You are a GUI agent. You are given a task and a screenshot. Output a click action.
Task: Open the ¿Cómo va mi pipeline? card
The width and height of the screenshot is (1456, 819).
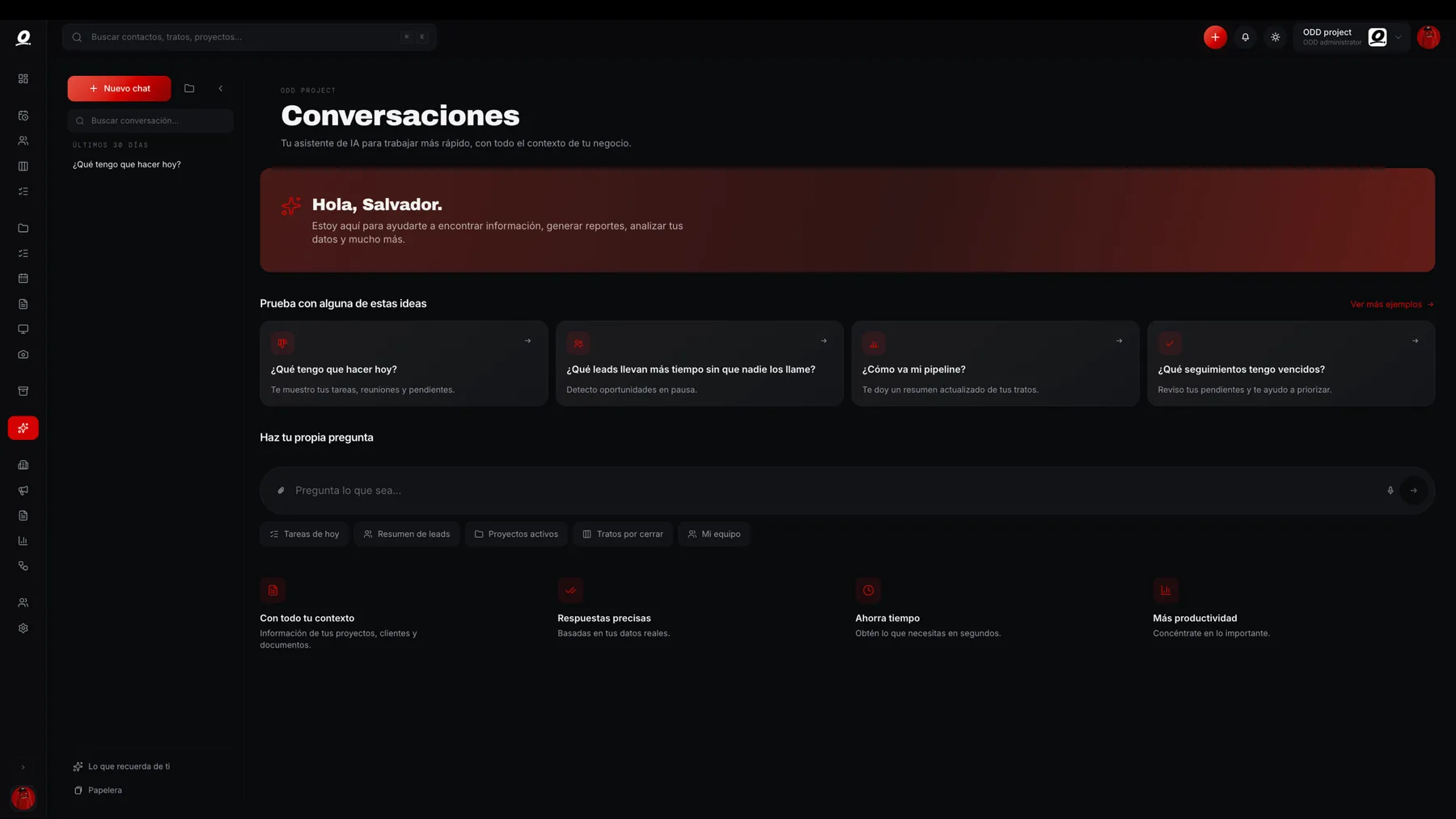coord(995,364)
